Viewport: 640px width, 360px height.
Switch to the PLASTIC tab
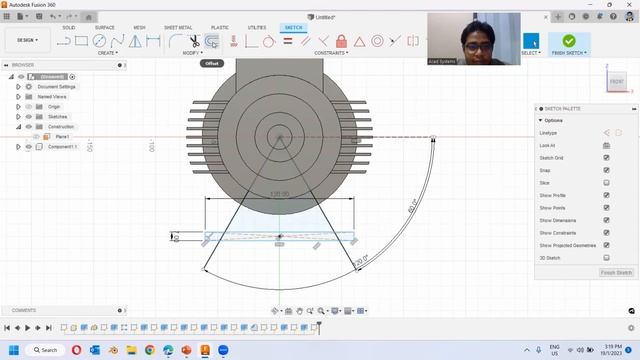[220, 27]
